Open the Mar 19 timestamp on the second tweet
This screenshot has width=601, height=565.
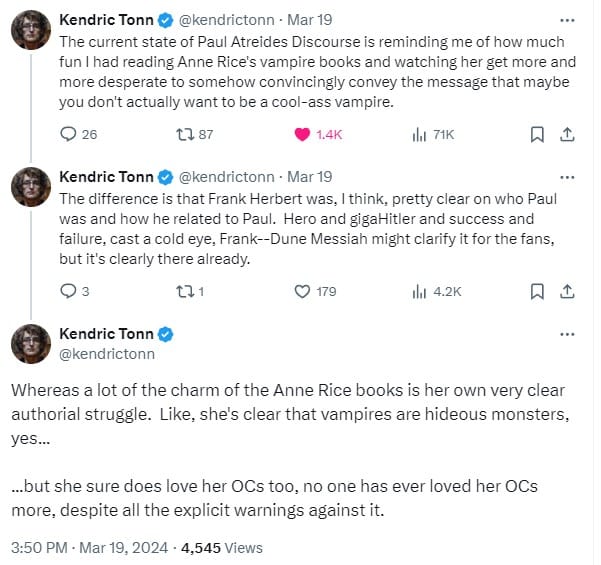(310, 177)
